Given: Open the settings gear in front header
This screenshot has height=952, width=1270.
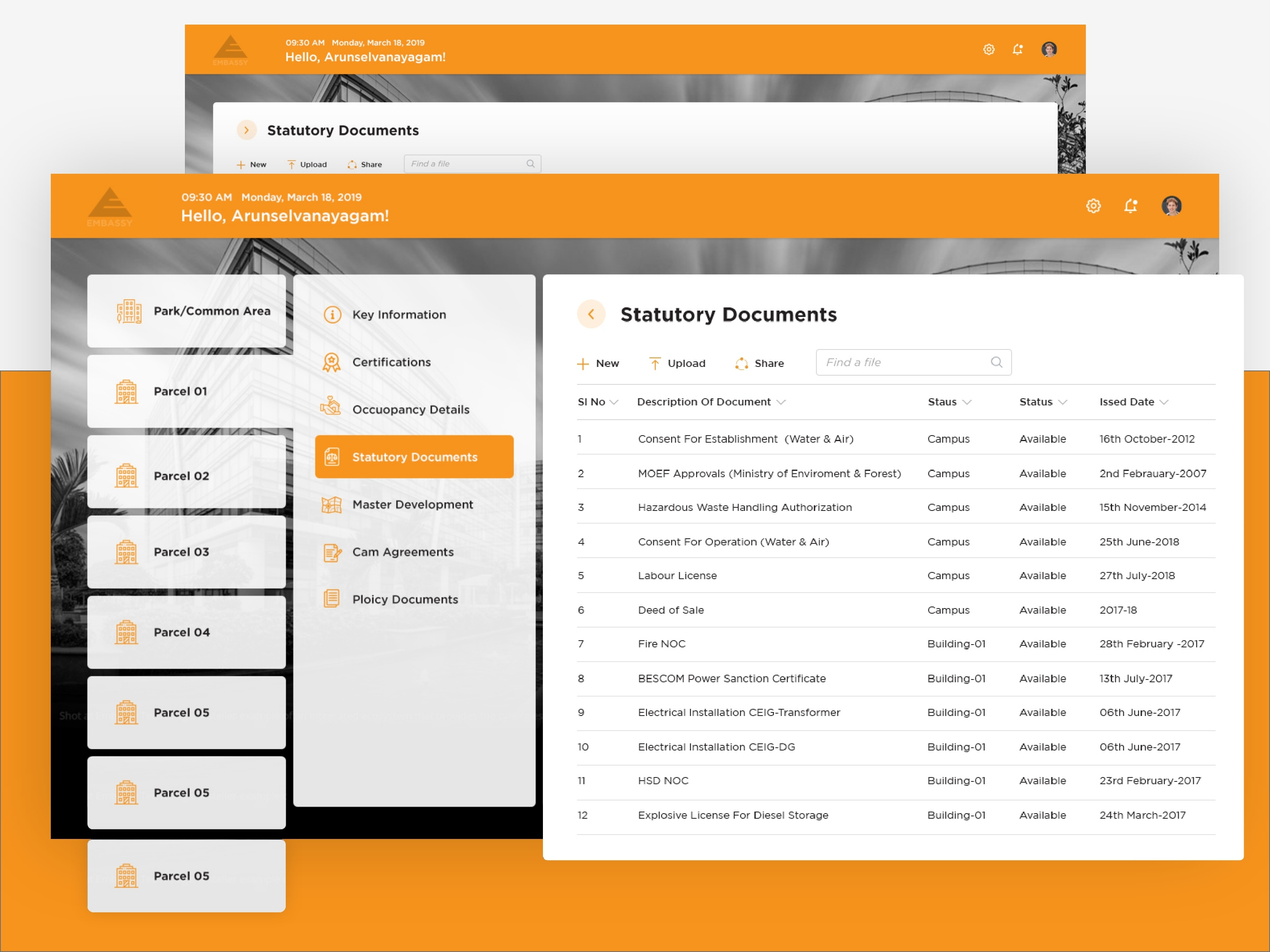Looking at the screenshot, I should pos(1093,205).
